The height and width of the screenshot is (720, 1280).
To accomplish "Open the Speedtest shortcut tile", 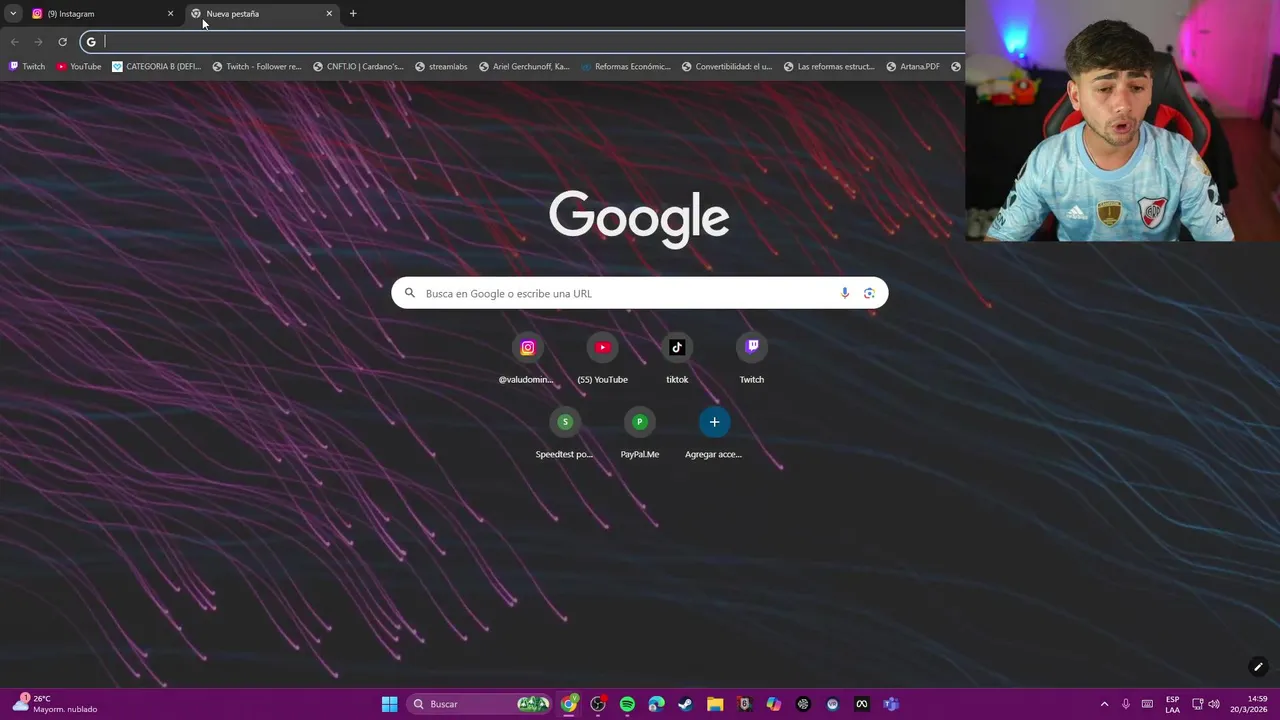I will click(x=564, y=433).
